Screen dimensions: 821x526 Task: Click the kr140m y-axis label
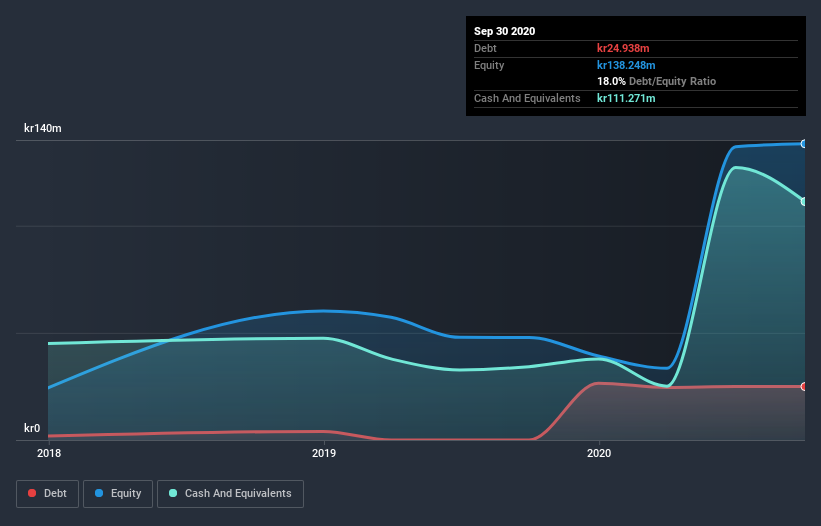tap(42, 128)
